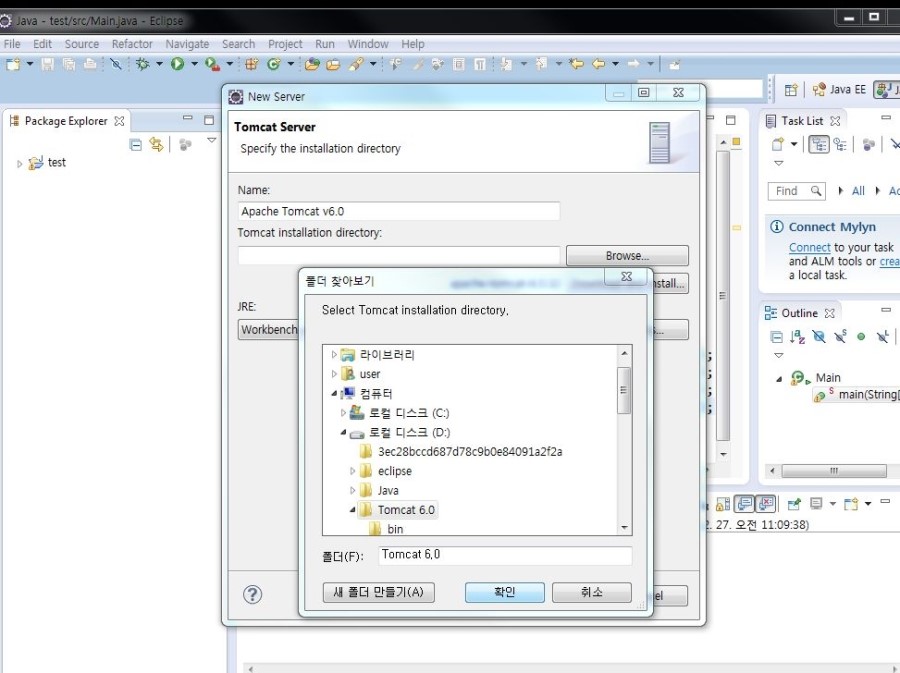The height and width of the screenshot is (673, 900).
Task: Click the Forward navigation arrow icon
Action: tap(634, 64)
